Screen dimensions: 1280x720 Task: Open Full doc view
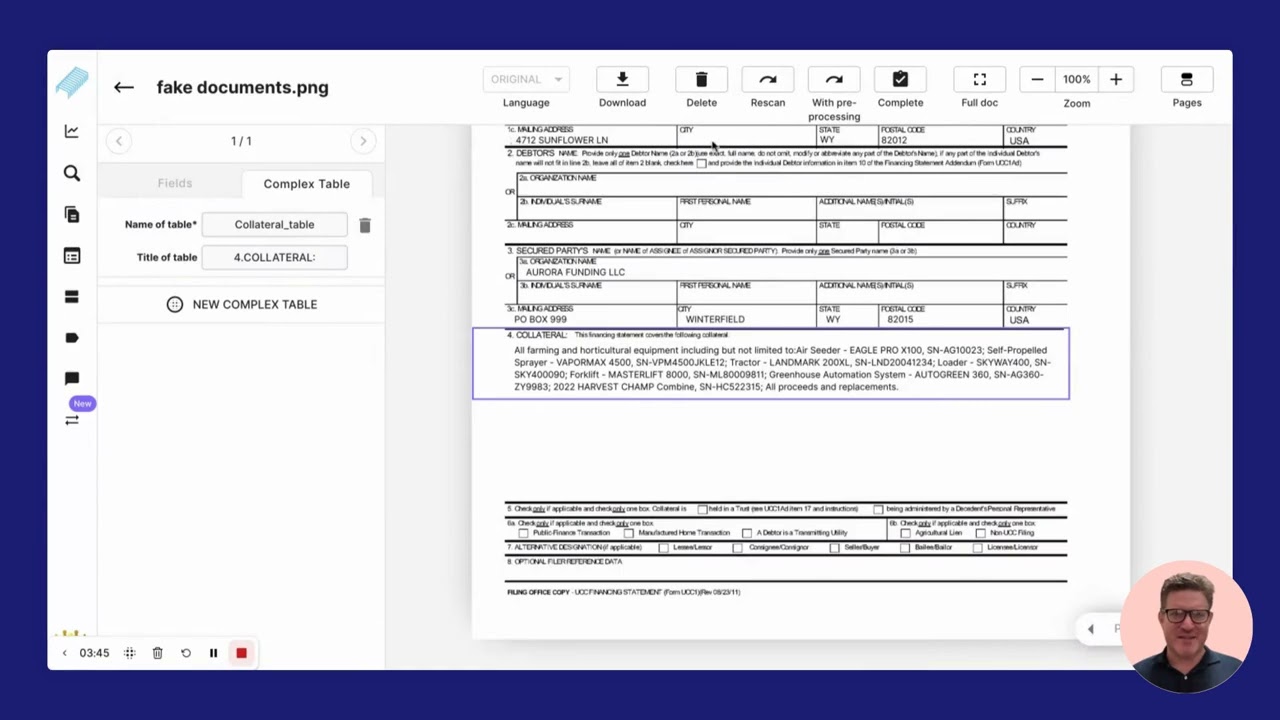(x=979, y=80)
